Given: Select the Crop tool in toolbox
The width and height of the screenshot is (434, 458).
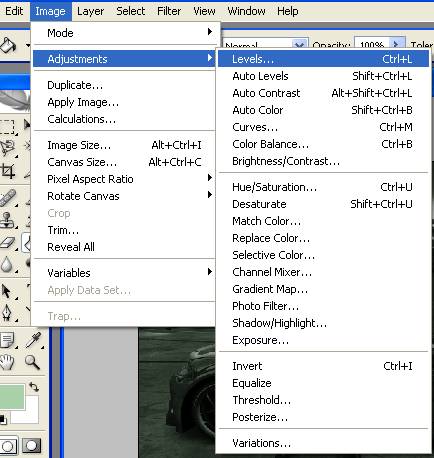Looking at the screenshot, I should pyautogui.click(x=8, y=171).
